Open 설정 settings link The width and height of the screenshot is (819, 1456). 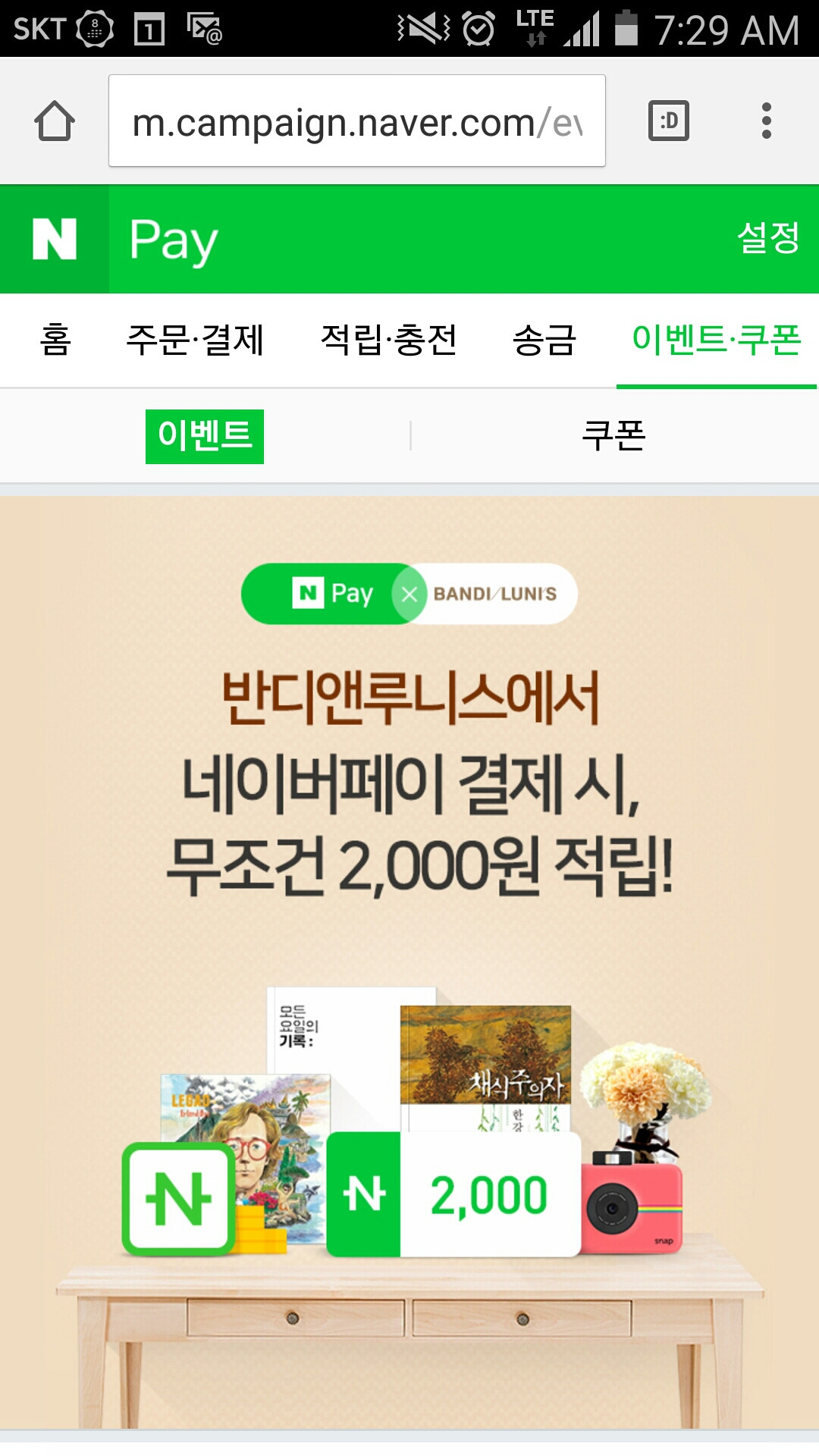[768, 237]
